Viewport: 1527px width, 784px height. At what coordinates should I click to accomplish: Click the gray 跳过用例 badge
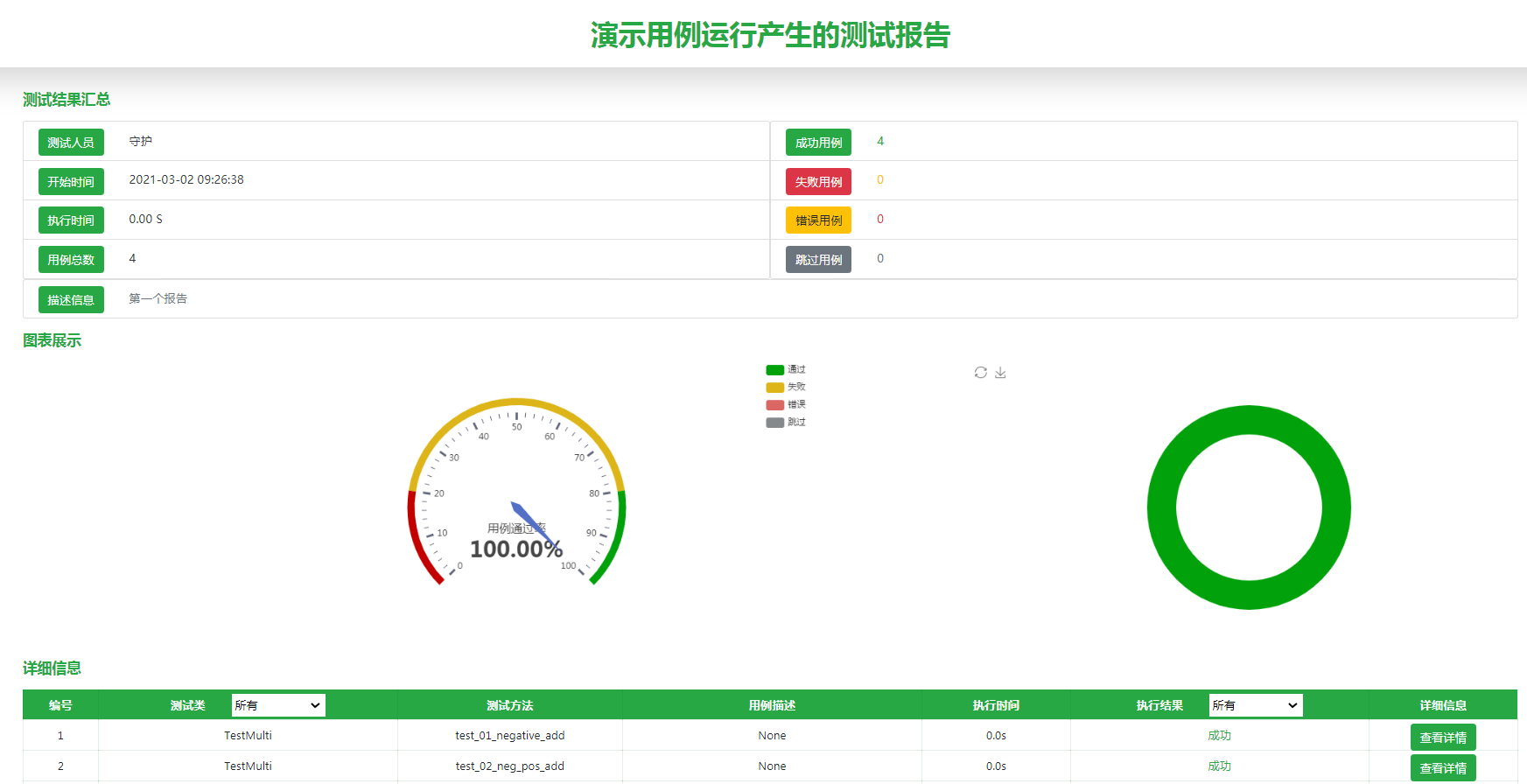[818, 260]
